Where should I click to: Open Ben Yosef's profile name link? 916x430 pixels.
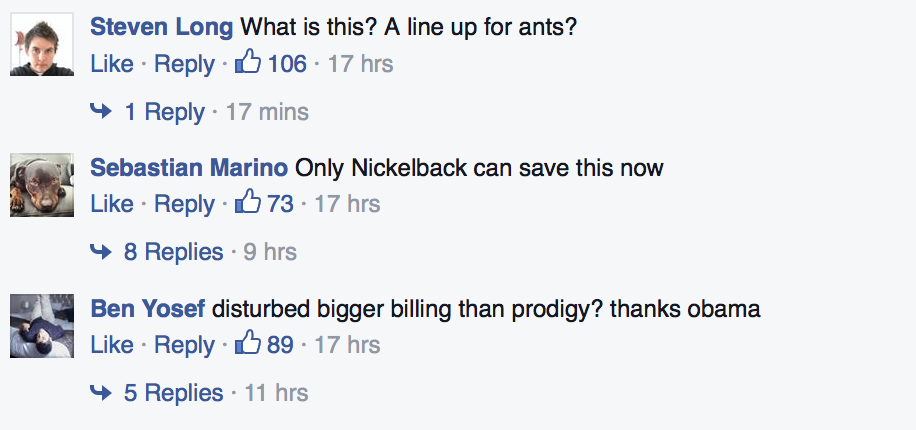148,309
